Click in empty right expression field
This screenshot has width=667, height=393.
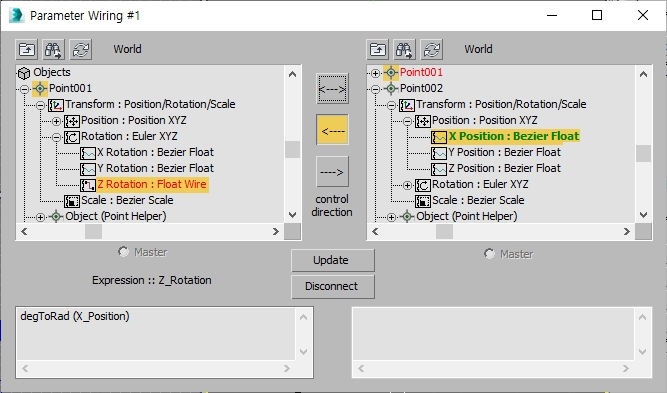click(493, 334)
